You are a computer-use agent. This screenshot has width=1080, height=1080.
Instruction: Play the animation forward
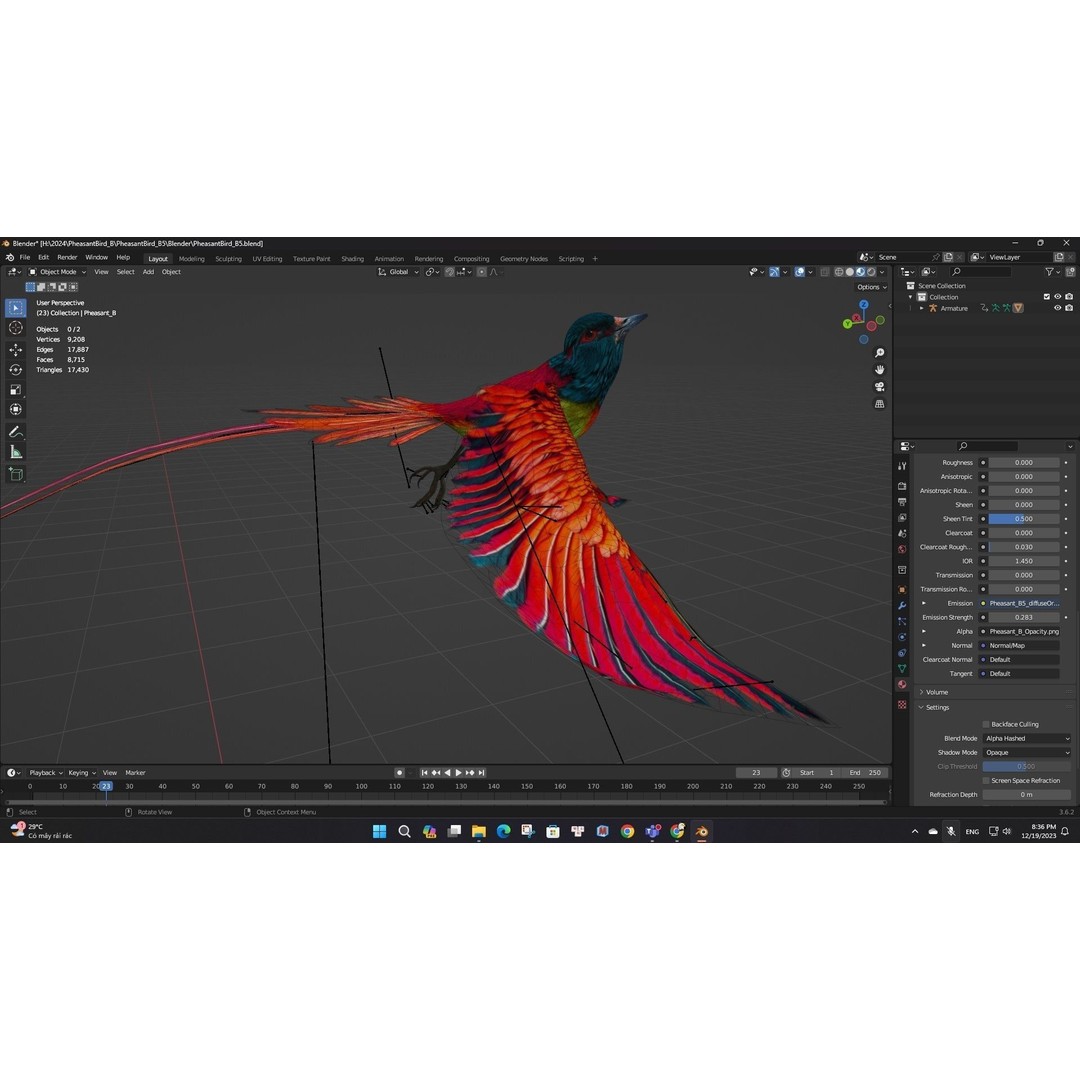pyautogui.click(x=459, y=773)
